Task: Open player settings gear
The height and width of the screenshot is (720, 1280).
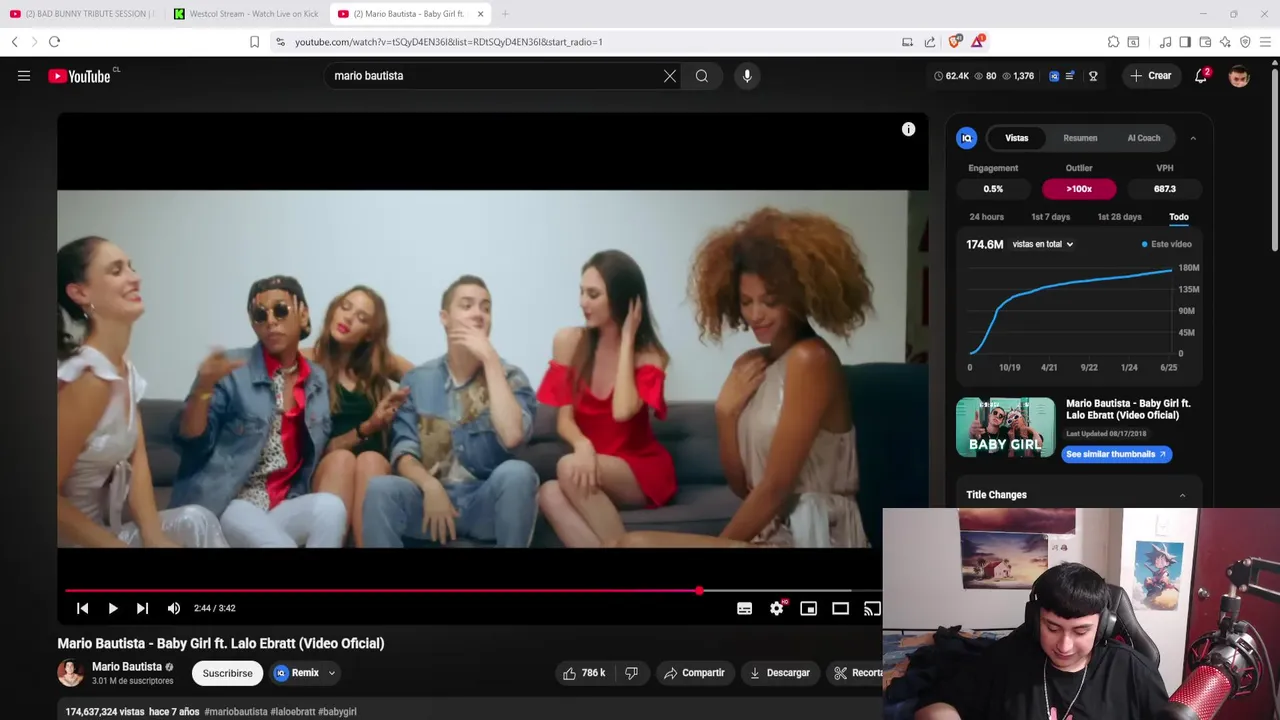Action: coord(777,608)
